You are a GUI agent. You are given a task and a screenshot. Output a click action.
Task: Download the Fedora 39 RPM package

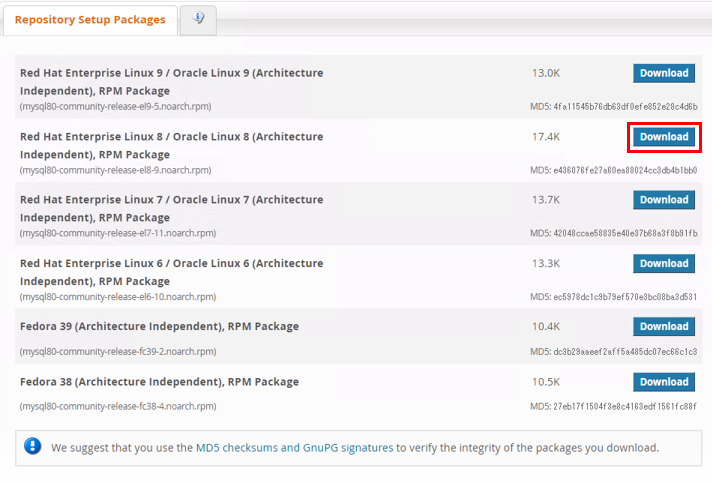point(664,327)
